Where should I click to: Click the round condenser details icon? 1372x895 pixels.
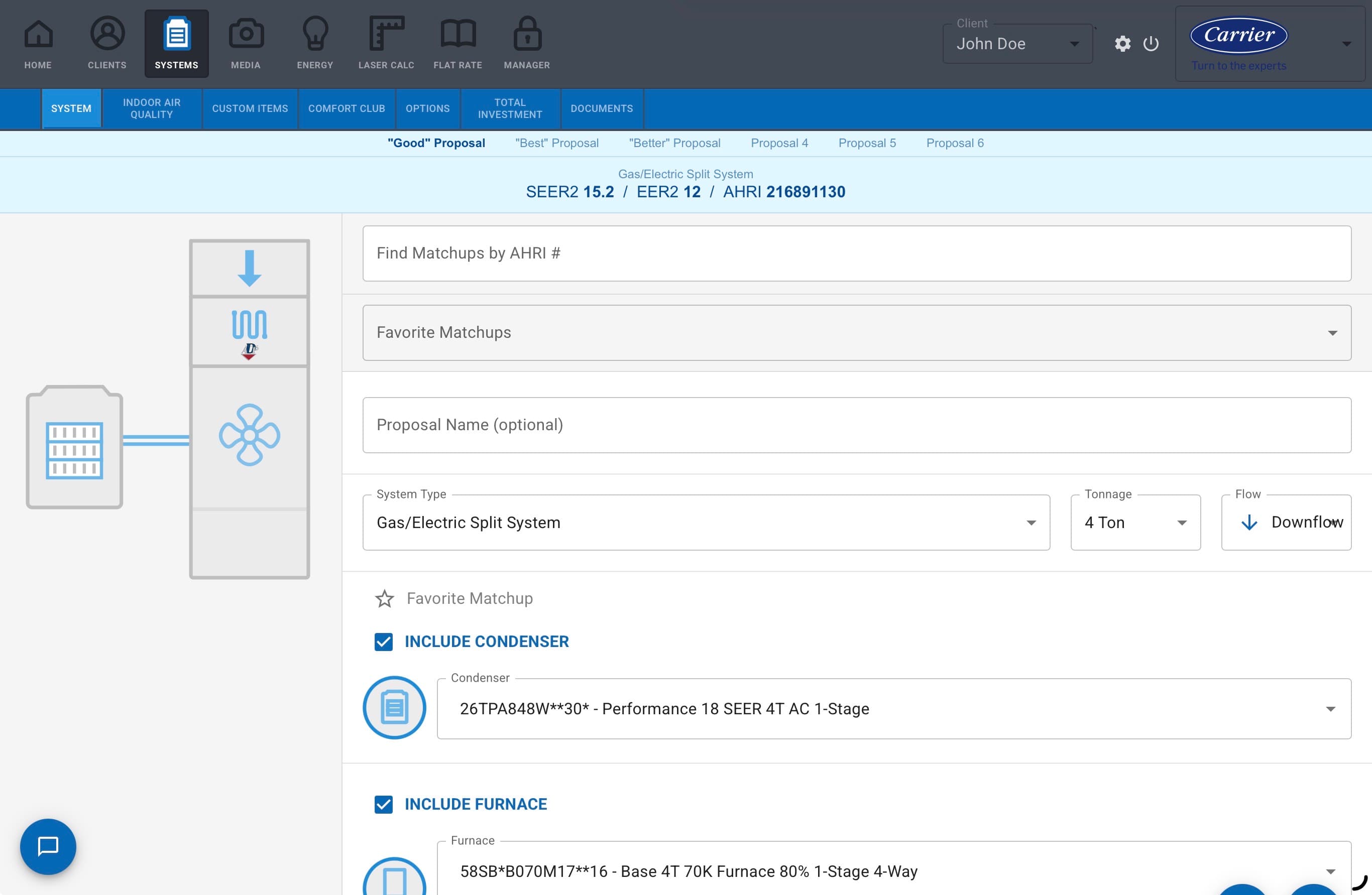[394, 708]
